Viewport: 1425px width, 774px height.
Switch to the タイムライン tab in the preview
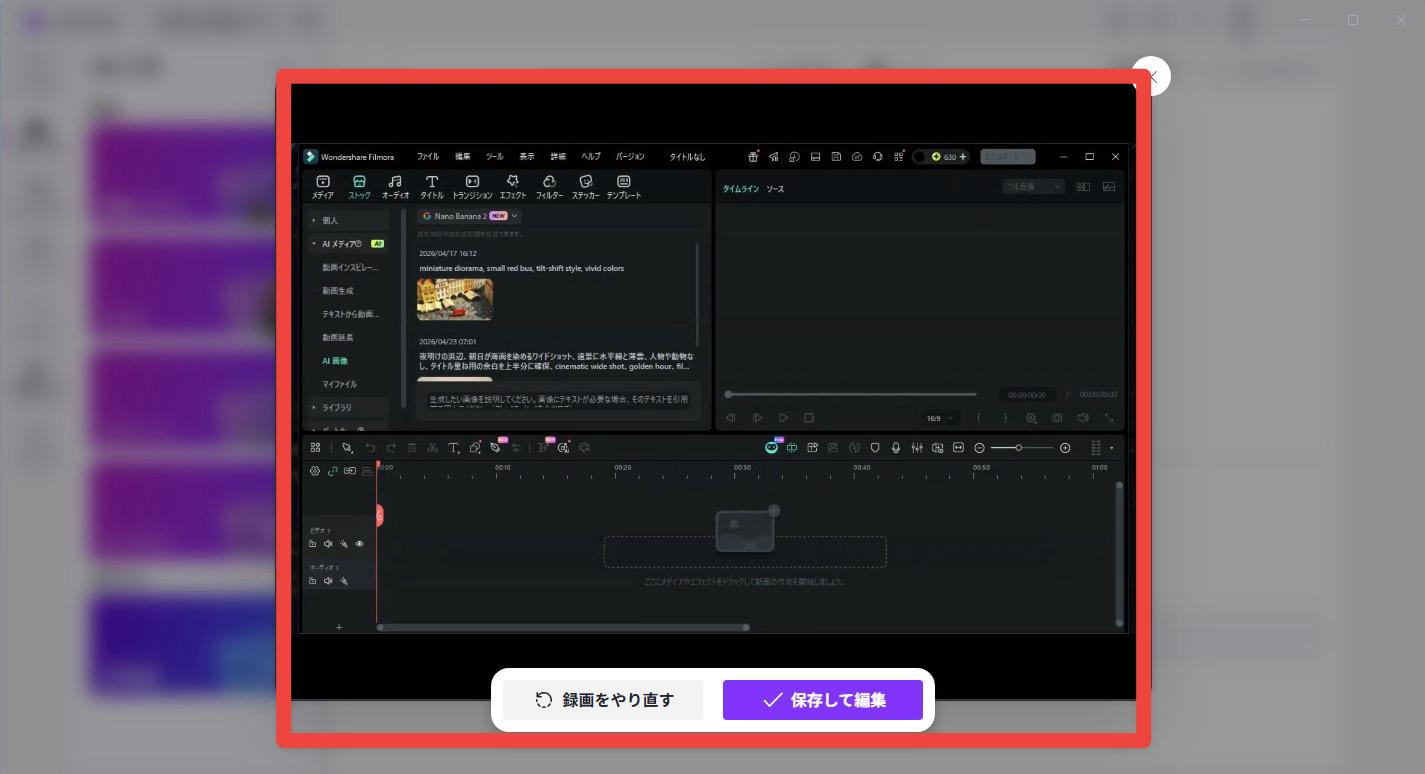740,189
